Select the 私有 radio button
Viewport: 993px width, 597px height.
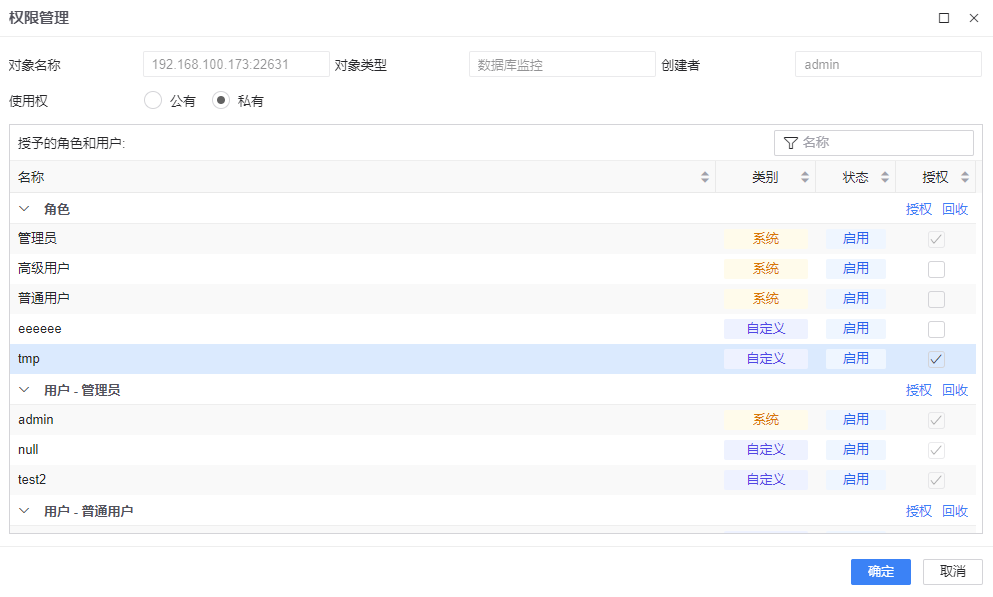point(220,101)
